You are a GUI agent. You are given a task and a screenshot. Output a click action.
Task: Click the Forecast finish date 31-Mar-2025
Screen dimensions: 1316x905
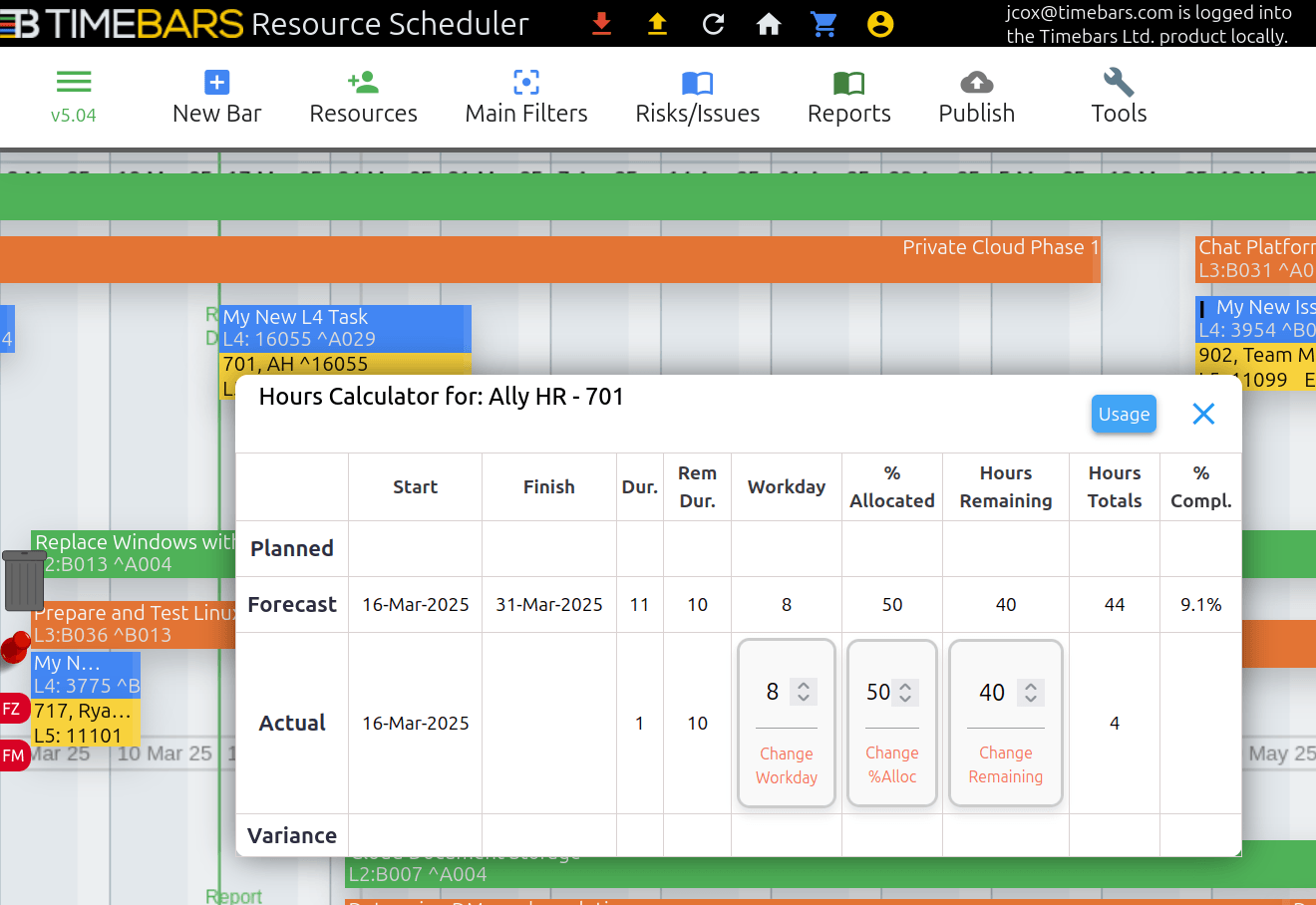(x=549, y=604)
